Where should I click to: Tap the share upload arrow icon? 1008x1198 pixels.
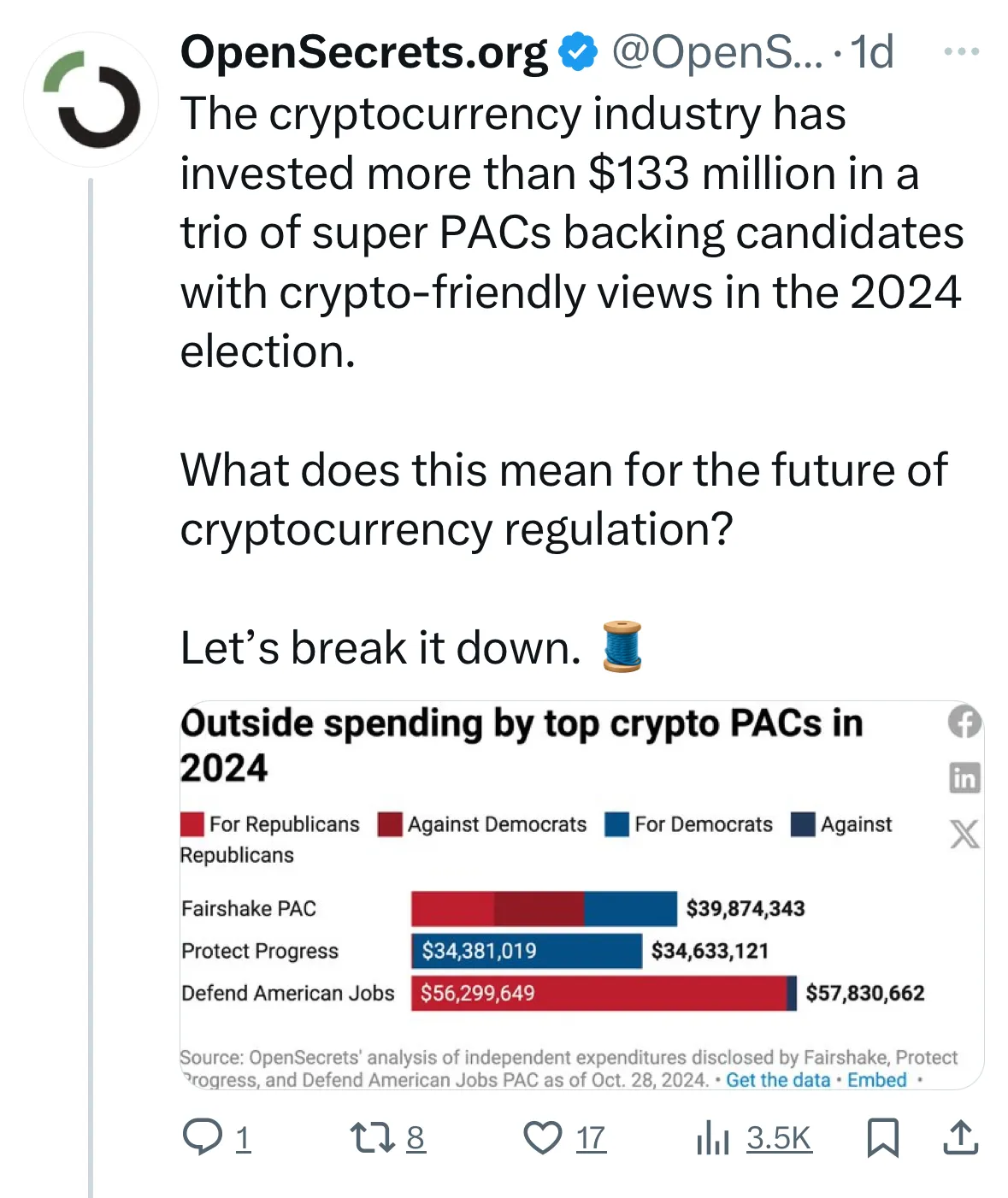click(x=960, y=1137)
